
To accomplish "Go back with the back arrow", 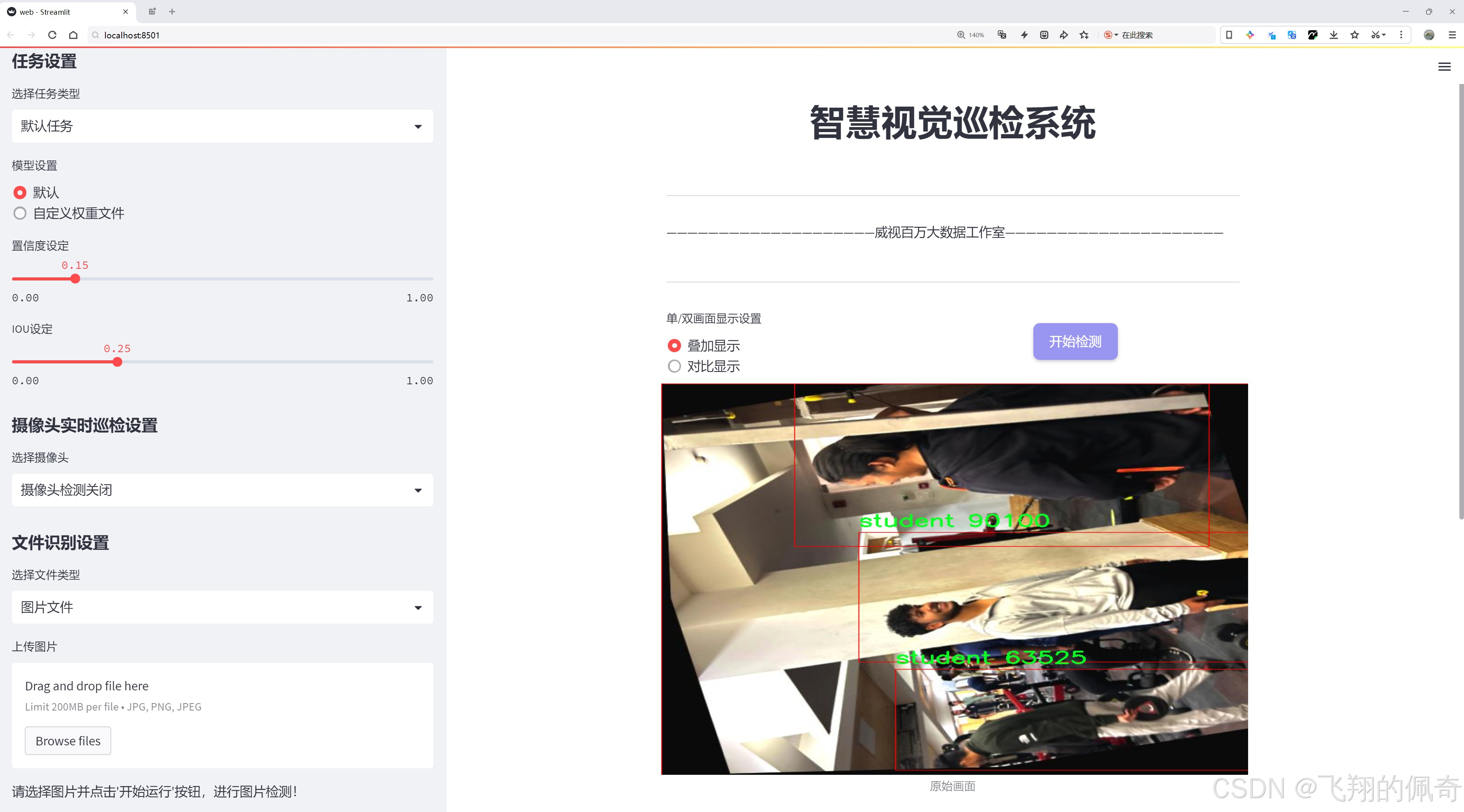I will [11, 35].
